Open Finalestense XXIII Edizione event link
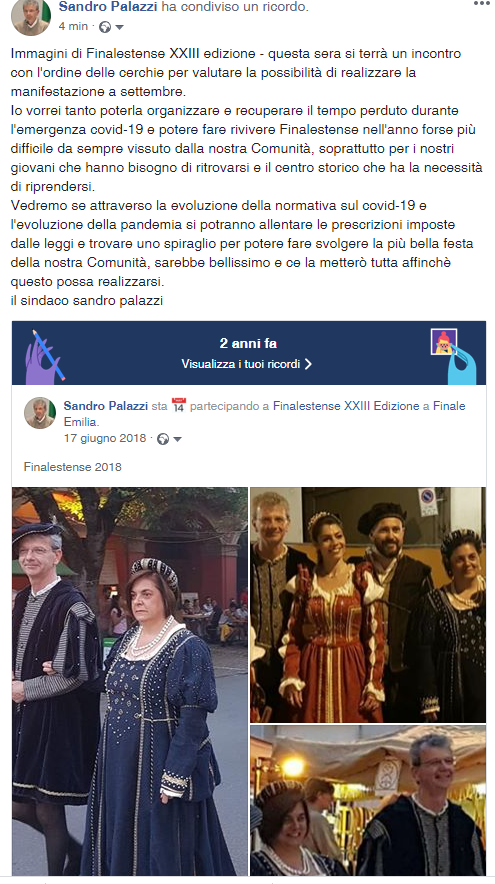 click(x=346, y=406)
